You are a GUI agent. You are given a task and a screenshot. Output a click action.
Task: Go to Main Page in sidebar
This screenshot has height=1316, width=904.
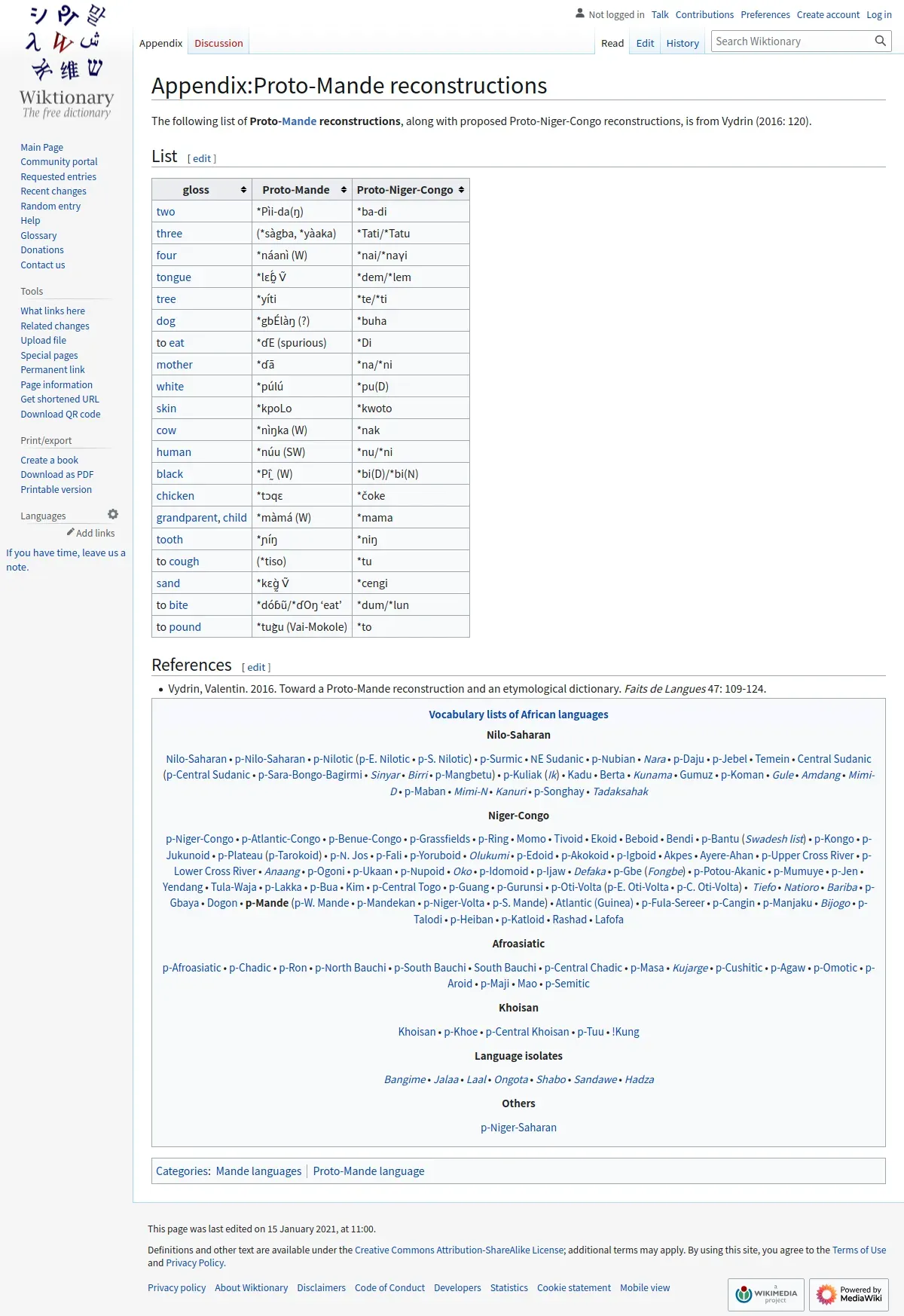[x=42, y=147]
